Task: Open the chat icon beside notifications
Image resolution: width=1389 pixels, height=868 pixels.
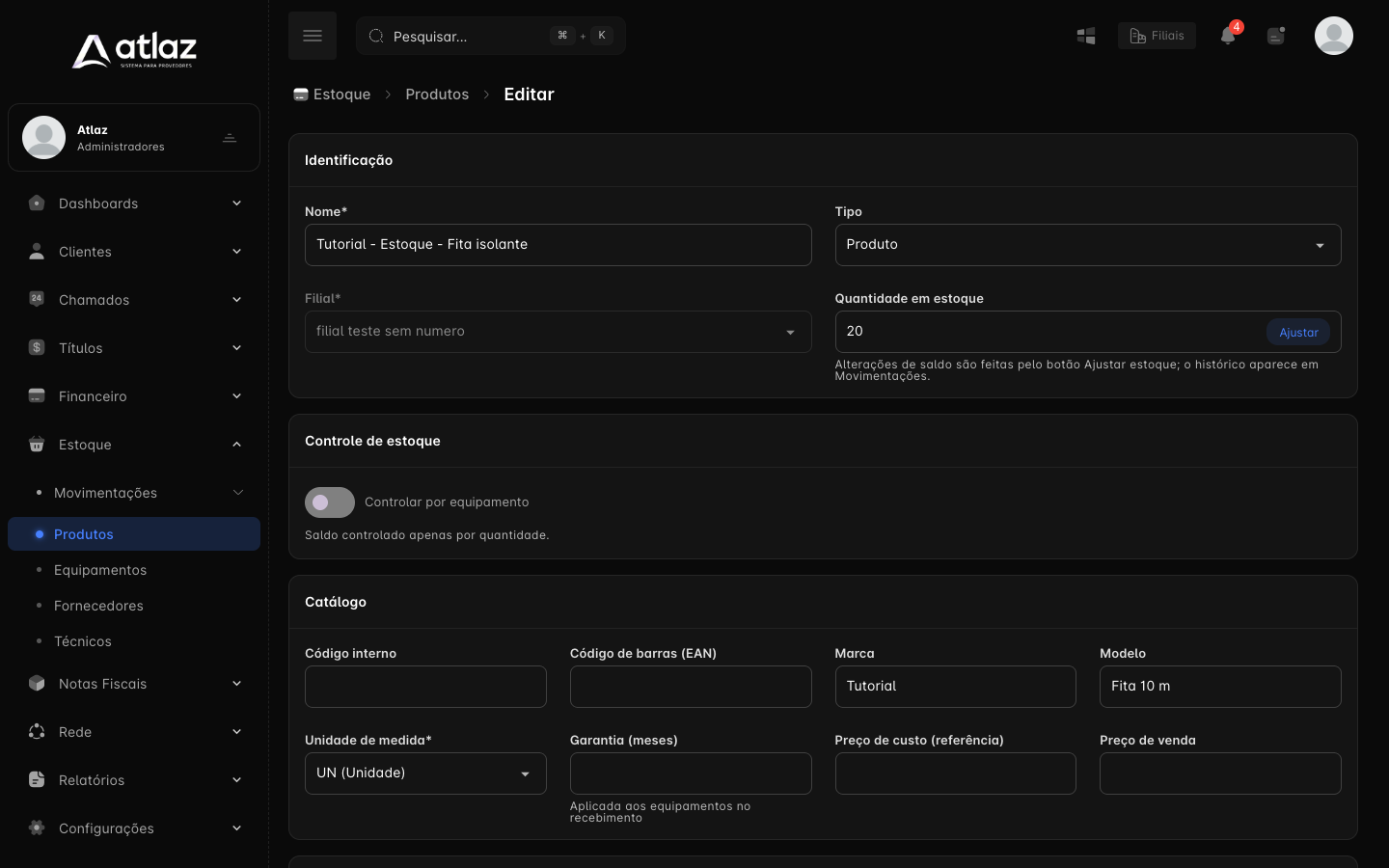Action: [1276, 36]
